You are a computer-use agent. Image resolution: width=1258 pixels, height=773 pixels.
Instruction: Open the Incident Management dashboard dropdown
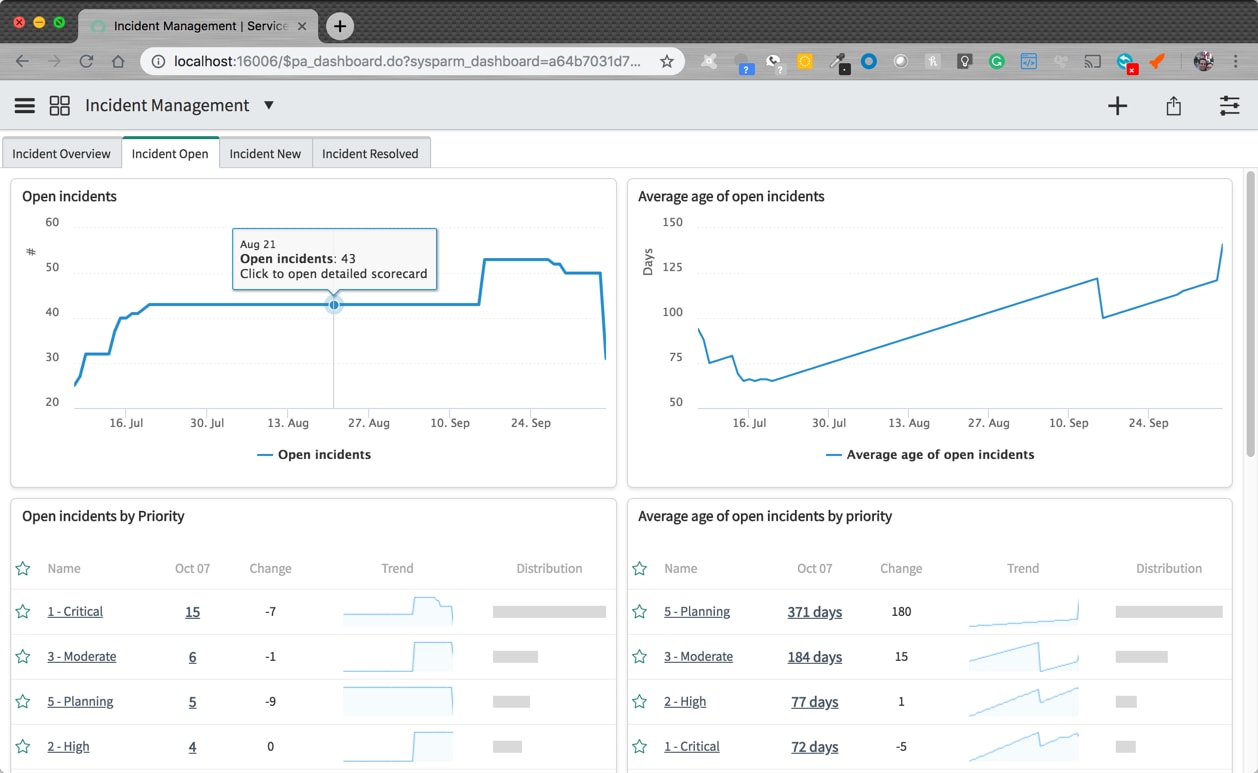tap(268, 104)
